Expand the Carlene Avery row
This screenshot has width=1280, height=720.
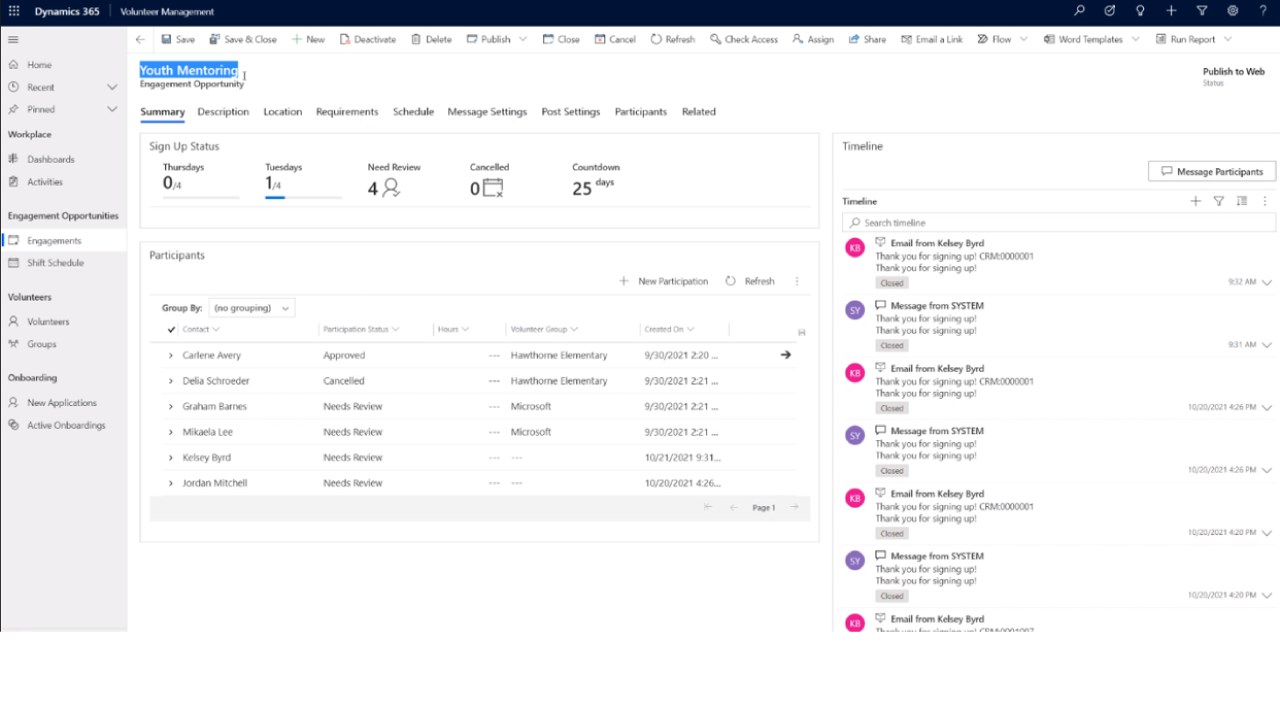click(x=170, y=355)
